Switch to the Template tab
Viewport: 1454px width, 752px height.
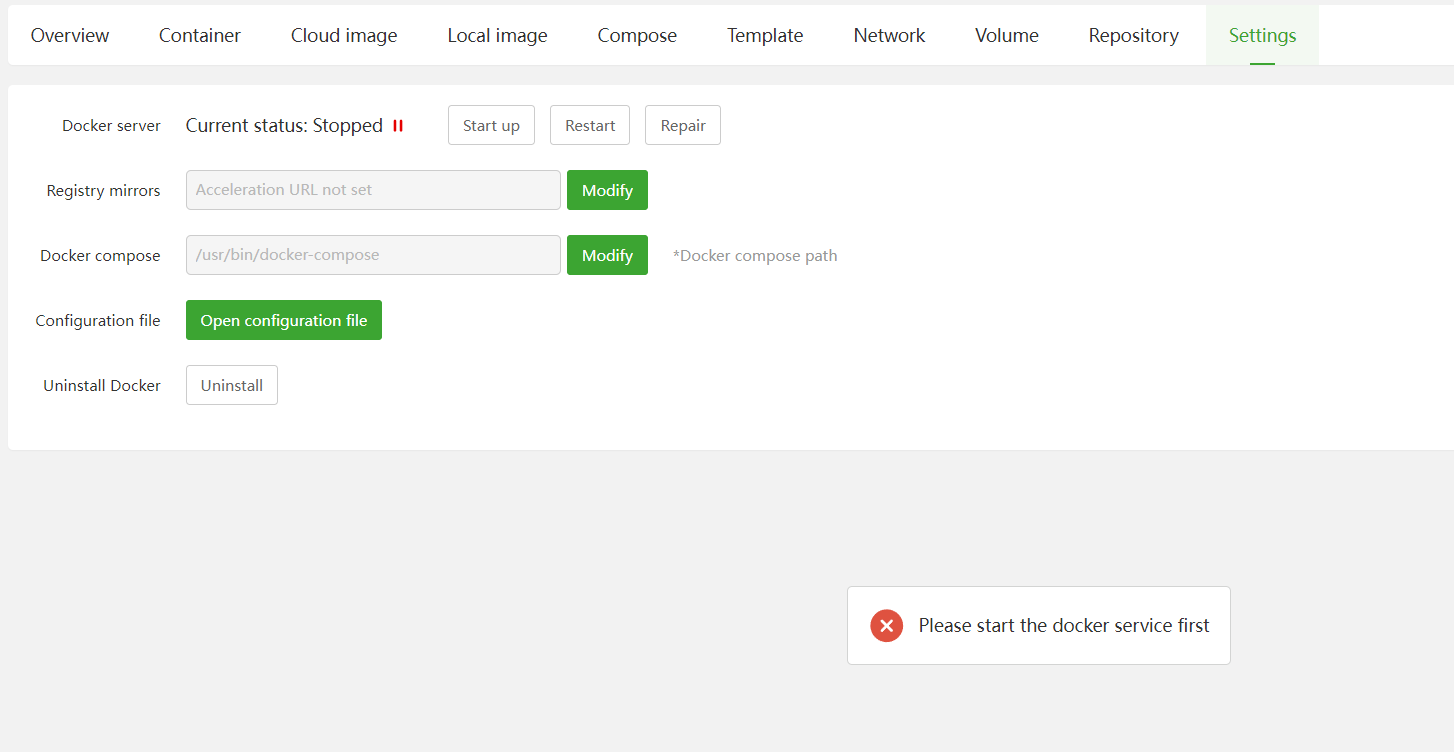[x=765, y=36]
